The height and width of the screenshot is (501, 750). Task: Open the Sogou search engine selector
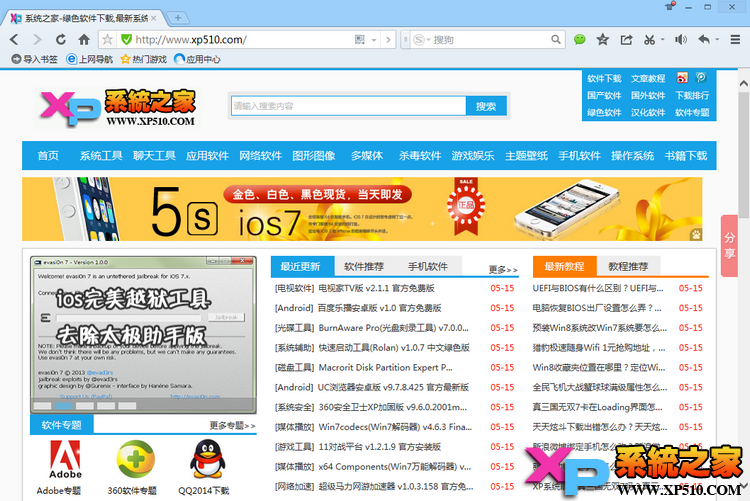[x=421, y=39]
